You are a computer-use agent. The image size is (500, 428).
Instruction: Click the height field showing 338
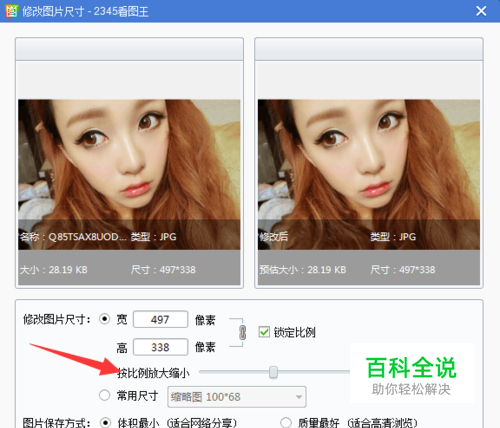click(160, 347)
